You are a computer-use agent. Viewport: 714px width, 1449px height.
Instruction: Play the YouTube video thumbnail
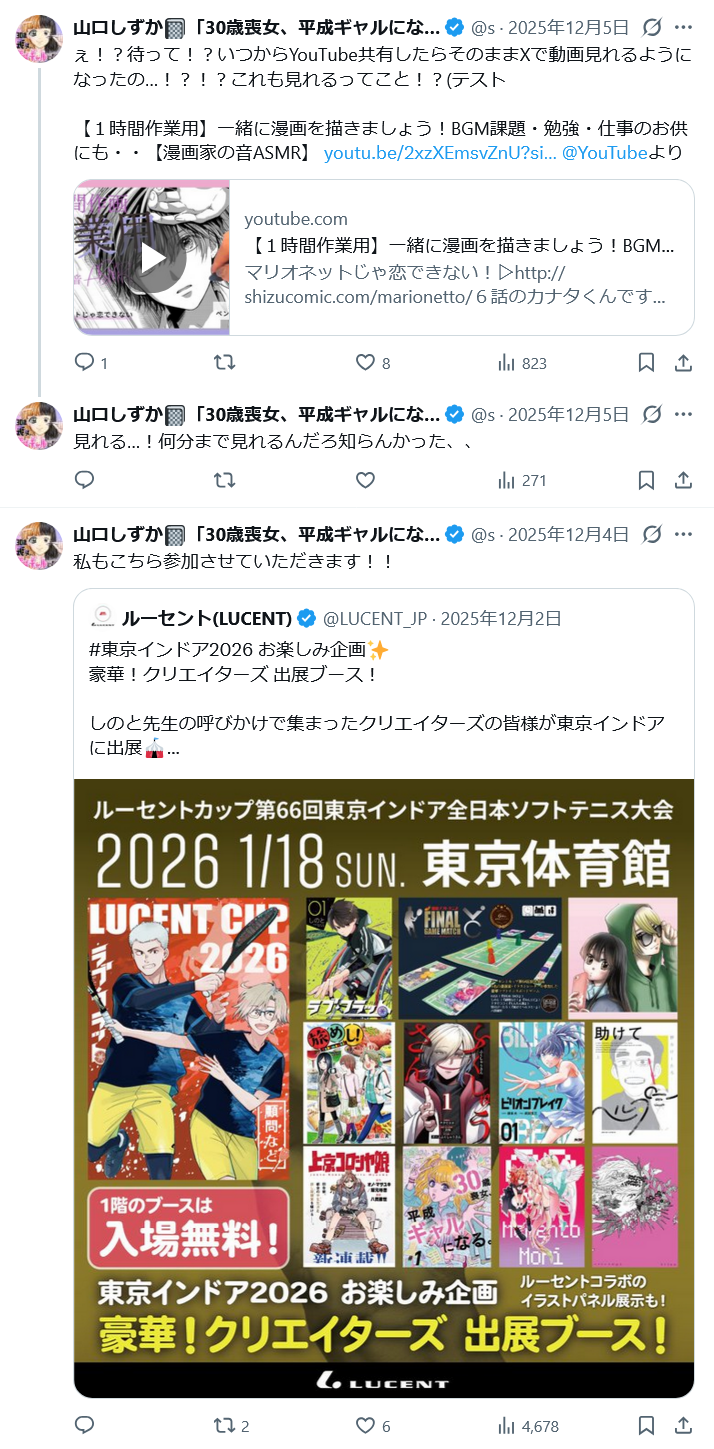(152, 258)
